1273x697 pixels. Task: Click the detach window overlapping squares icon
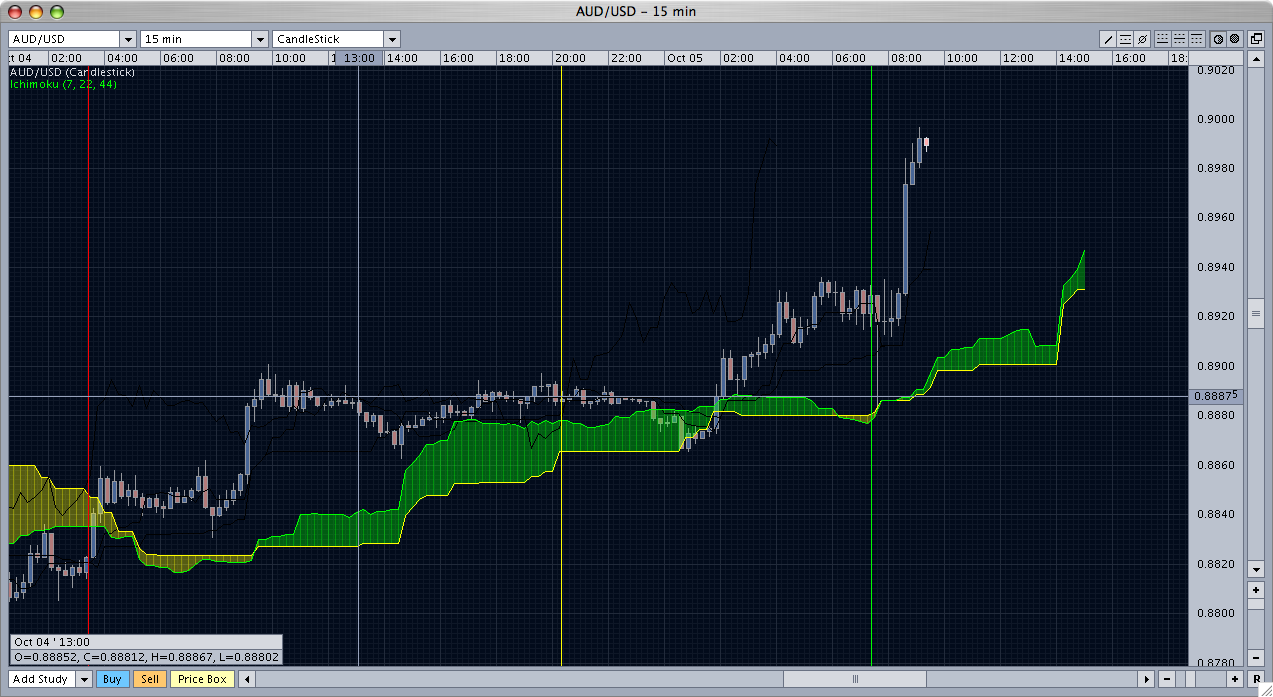pos(1256,39)
